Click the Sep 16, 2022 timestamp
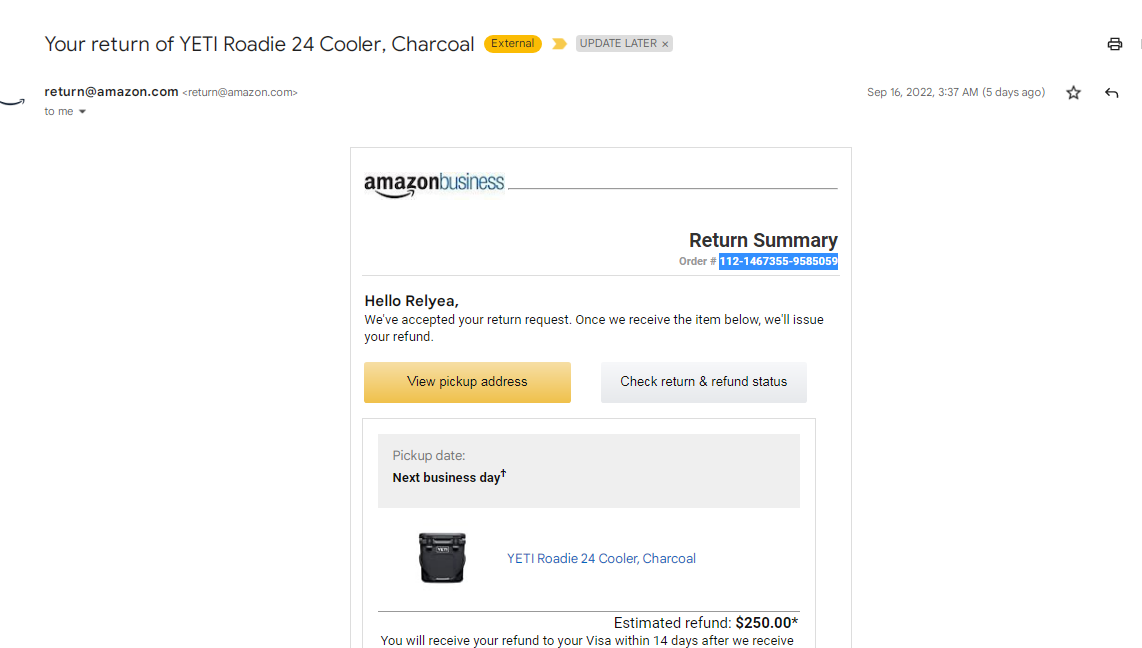Image resolution: width=1142 pixels, height=648 pixels. 956,92
